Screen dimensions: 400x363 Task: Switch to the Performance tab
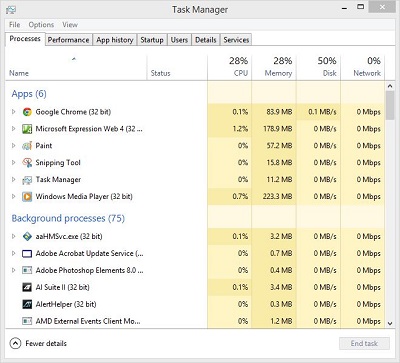(68, 40)
